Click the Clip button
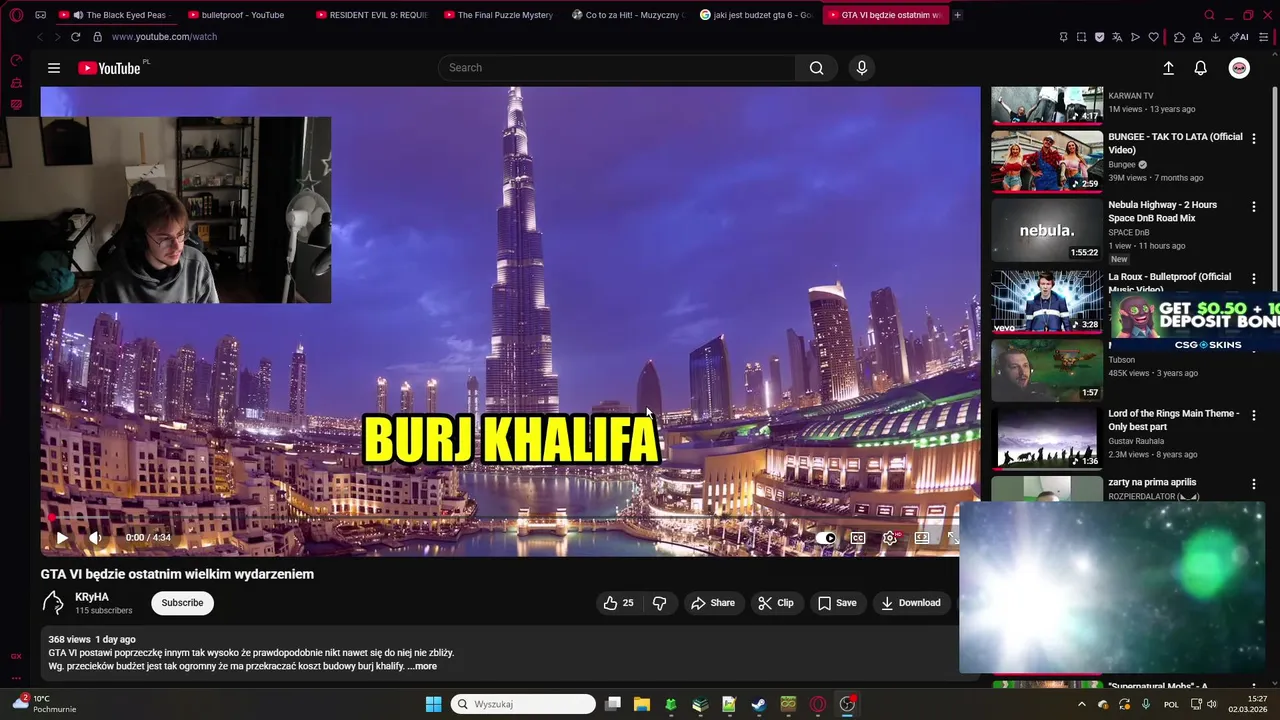Screen dimensions: 1280x720 [x=776, y=603]
